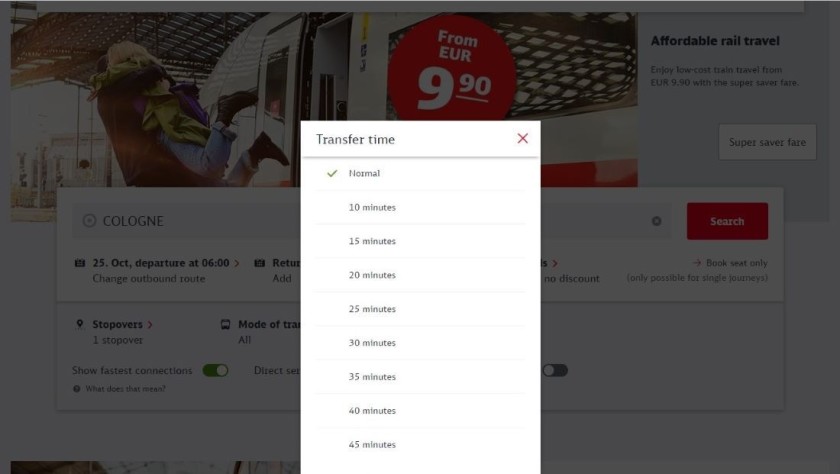The image size is (840, 474).
Task: Click the arrow icon beside Book seat only
Action: (697, 263)
